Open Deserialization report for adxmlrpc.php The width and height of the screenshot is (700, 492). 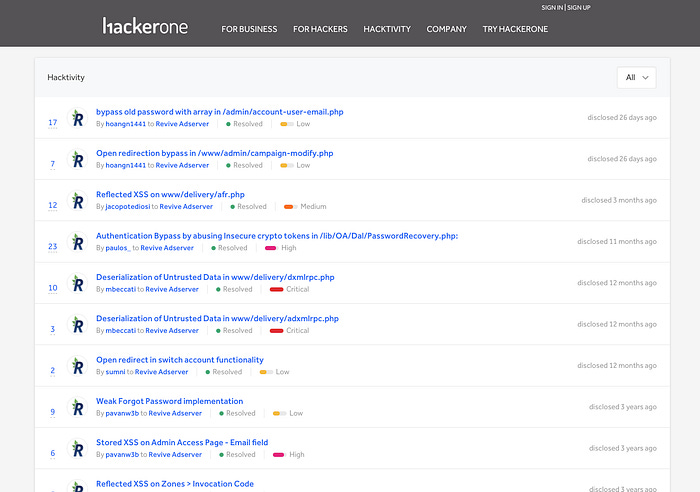point(217,318)
